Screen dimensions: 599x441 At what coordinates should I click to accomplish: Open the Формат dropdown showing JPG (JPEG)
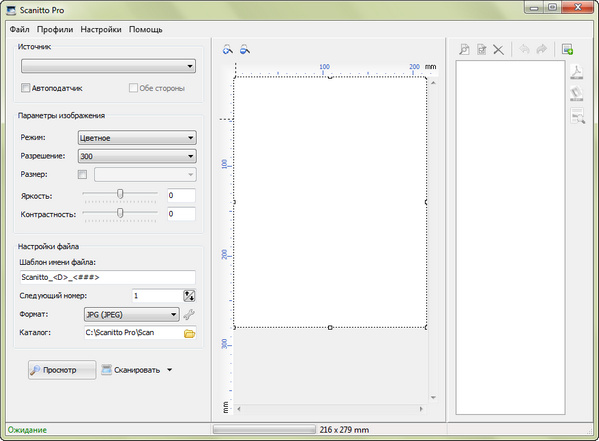131,315
